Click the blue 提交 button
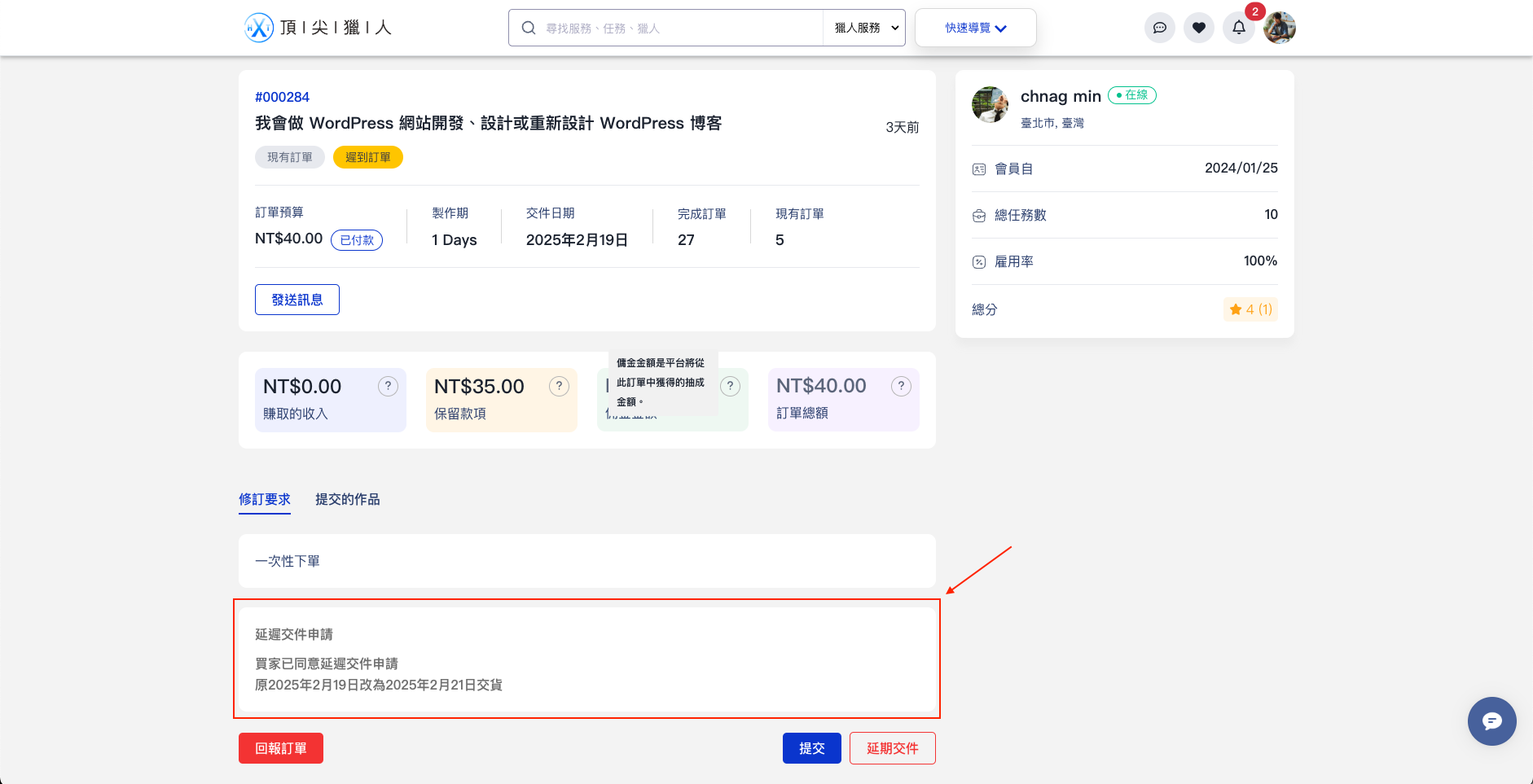This screenshot has width=1533, height=784. click(x=811, y=748)
